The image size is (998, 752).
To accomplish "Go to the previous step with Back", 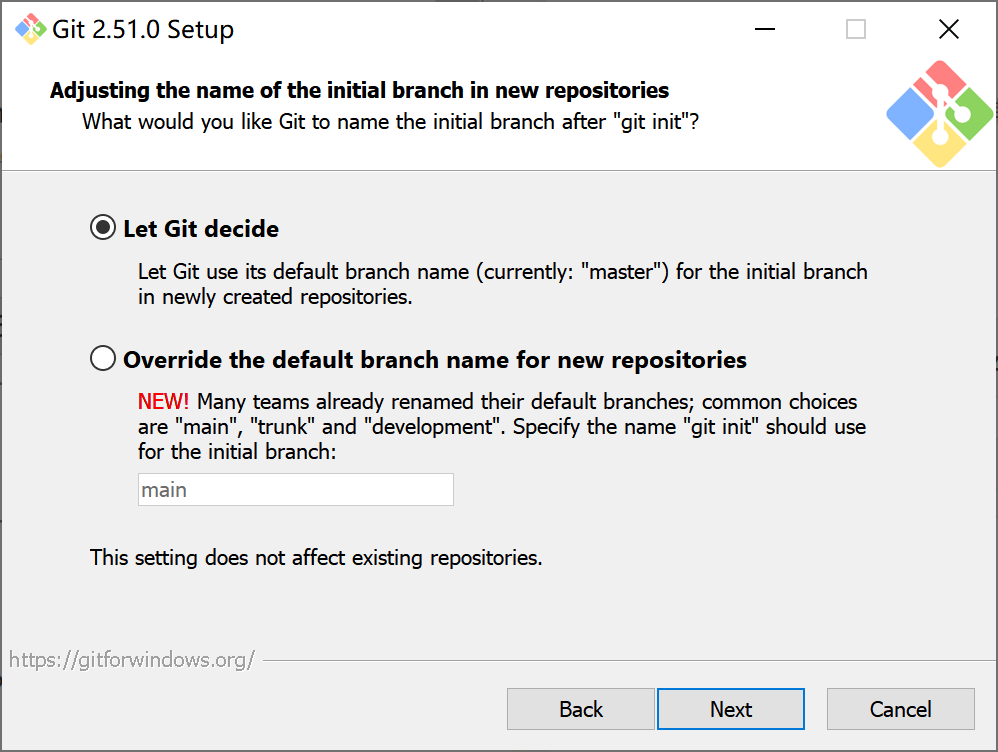I will pyautogui.click(x=581, y=709).
